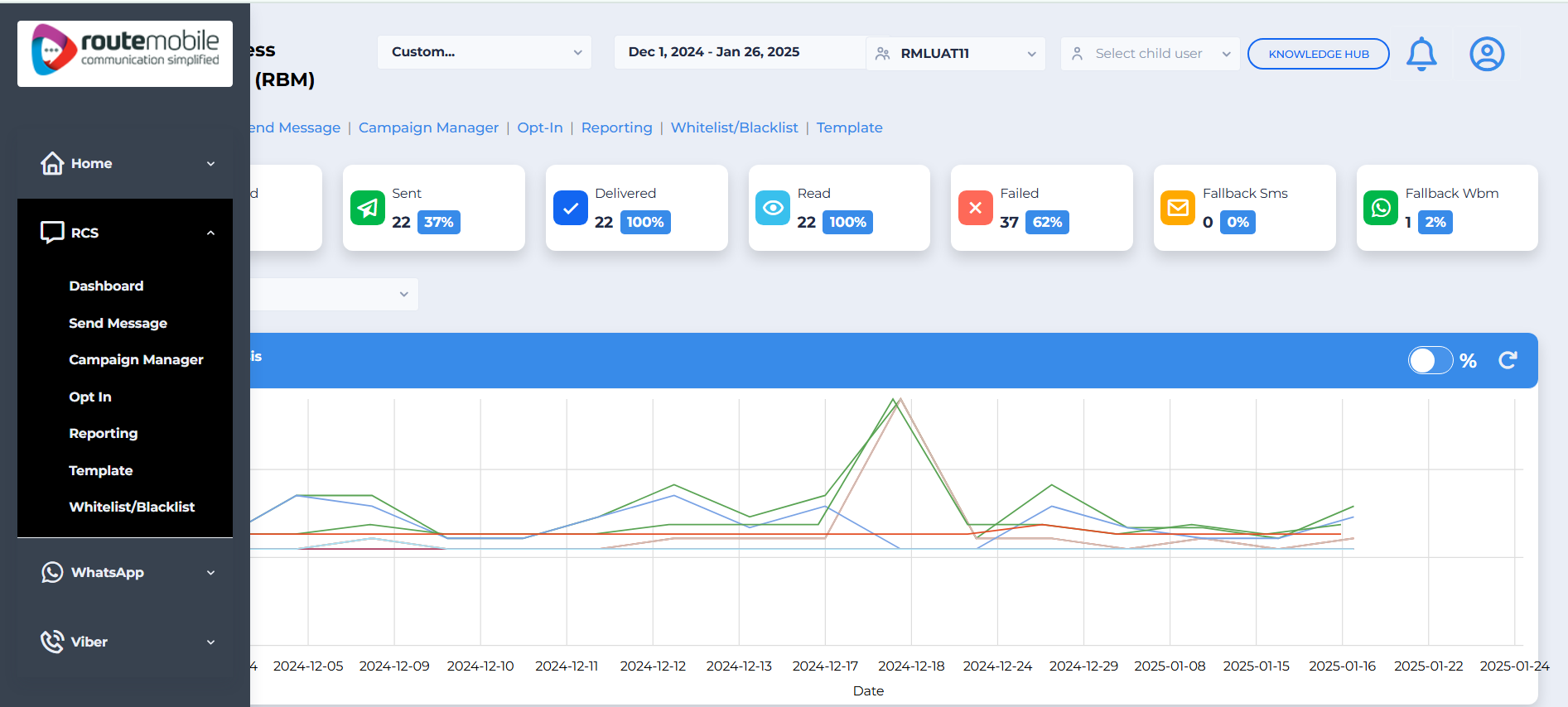Expand the Viber sidebar menu chevron
This screenshot has height=707, width=1568.
[210, 642]
